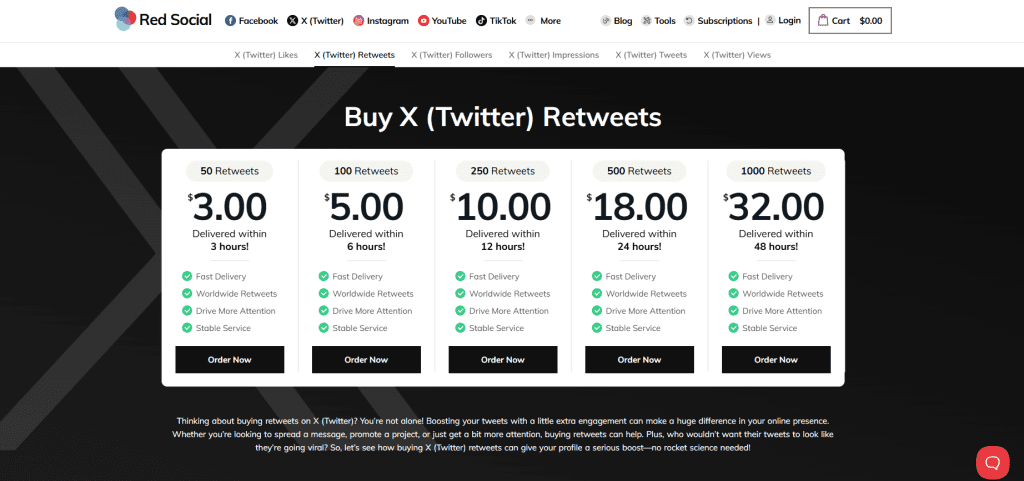
Task: Click the shopping bag Cart icon
Action: [x=823, y=20]
